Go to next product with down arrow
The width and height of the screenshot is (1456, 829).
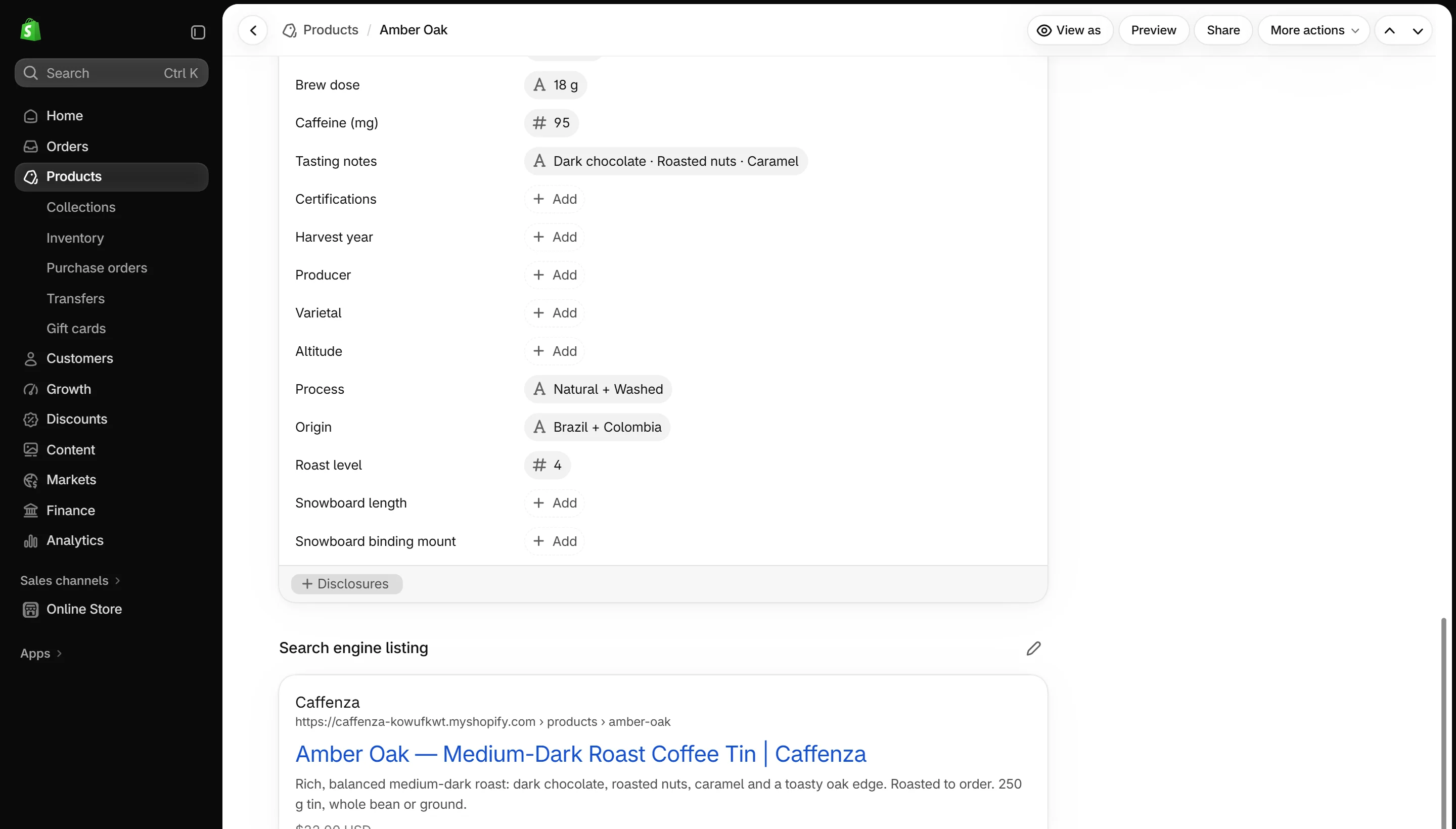coord(1418,30)
